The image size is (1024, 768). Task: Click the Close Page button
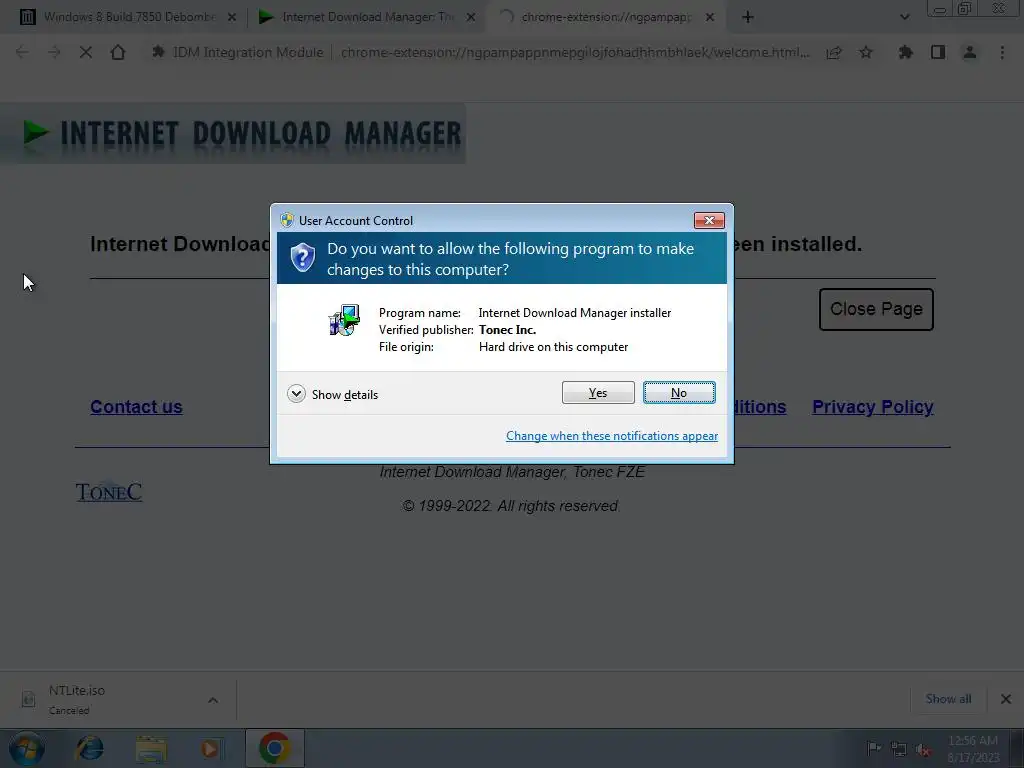pyautogui.click(x=876, y=309)
